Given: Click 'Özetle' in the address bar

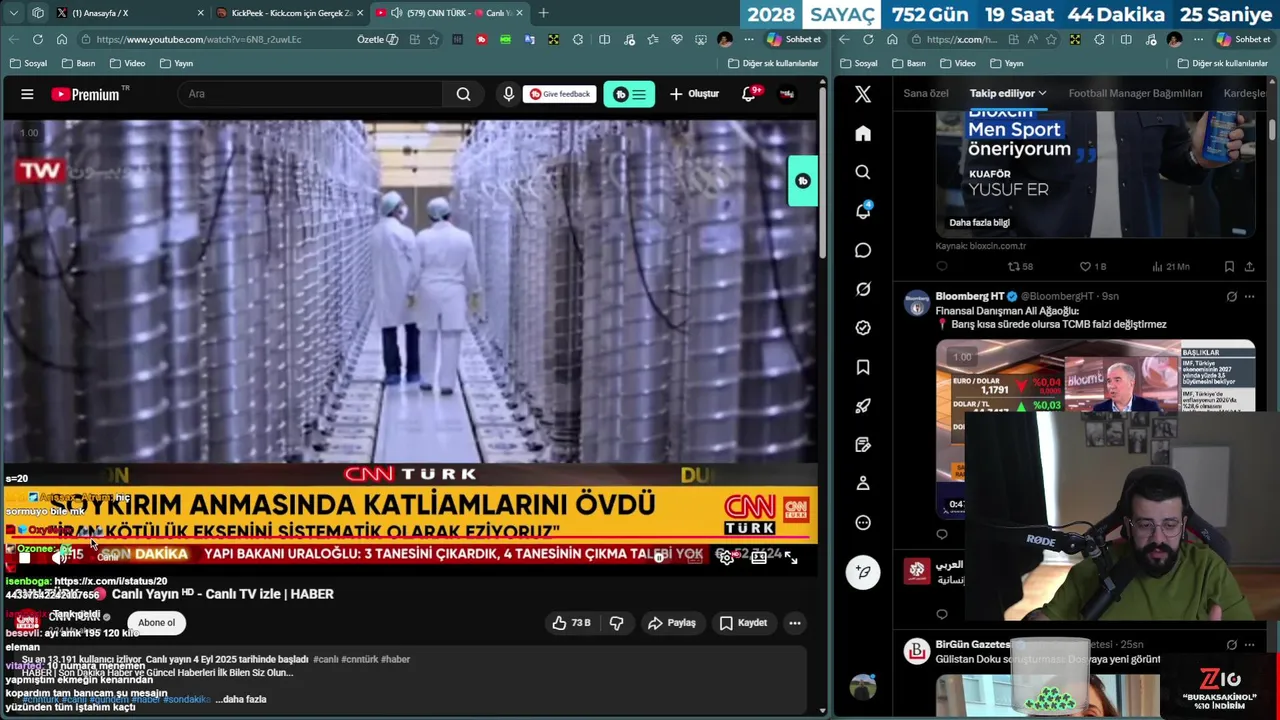Looking at the screenshot, I should [377, 39].
